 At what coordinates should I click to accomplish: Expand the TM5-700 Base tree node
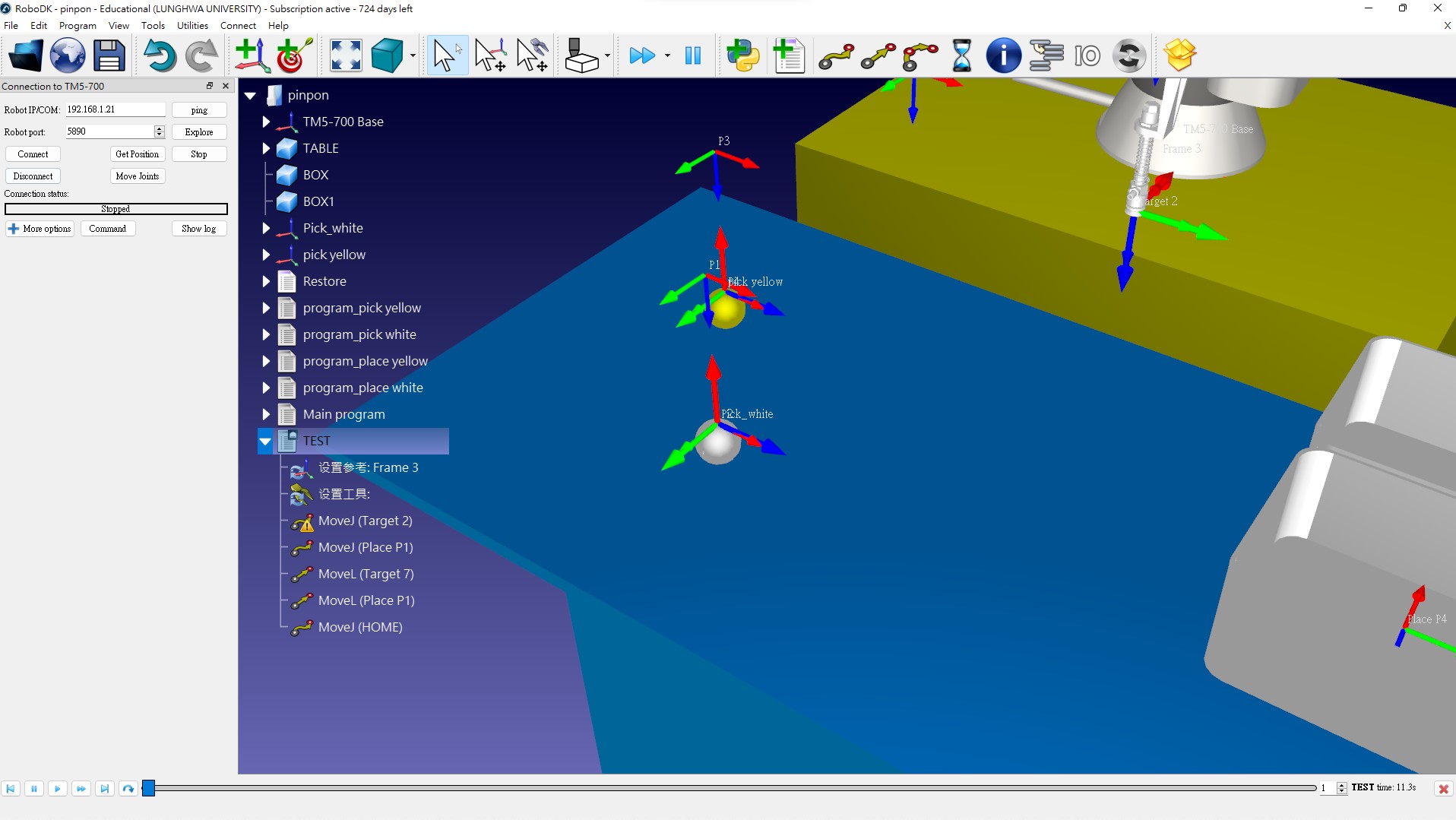click(266, 122)
